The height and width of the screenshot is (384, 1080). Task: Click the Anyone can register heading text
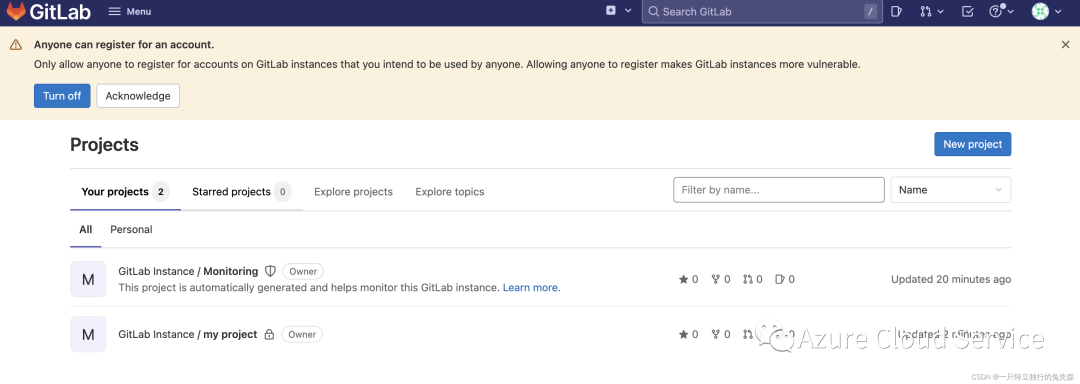point(124,45)
